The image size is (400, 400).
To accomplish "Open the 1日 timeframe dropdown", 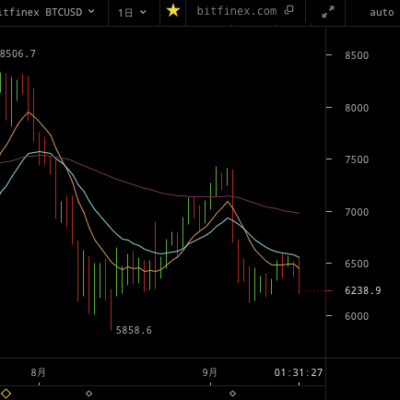I will (132, 13).
